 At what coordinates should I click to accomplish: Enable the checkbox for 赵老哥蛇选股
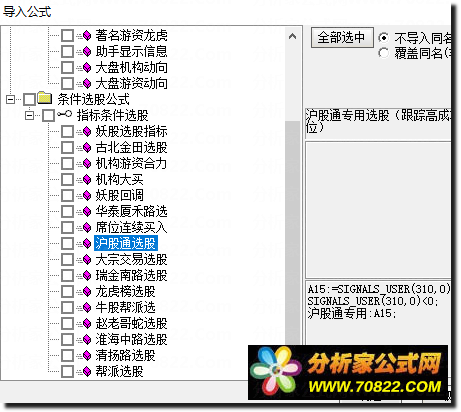(67, 323)
